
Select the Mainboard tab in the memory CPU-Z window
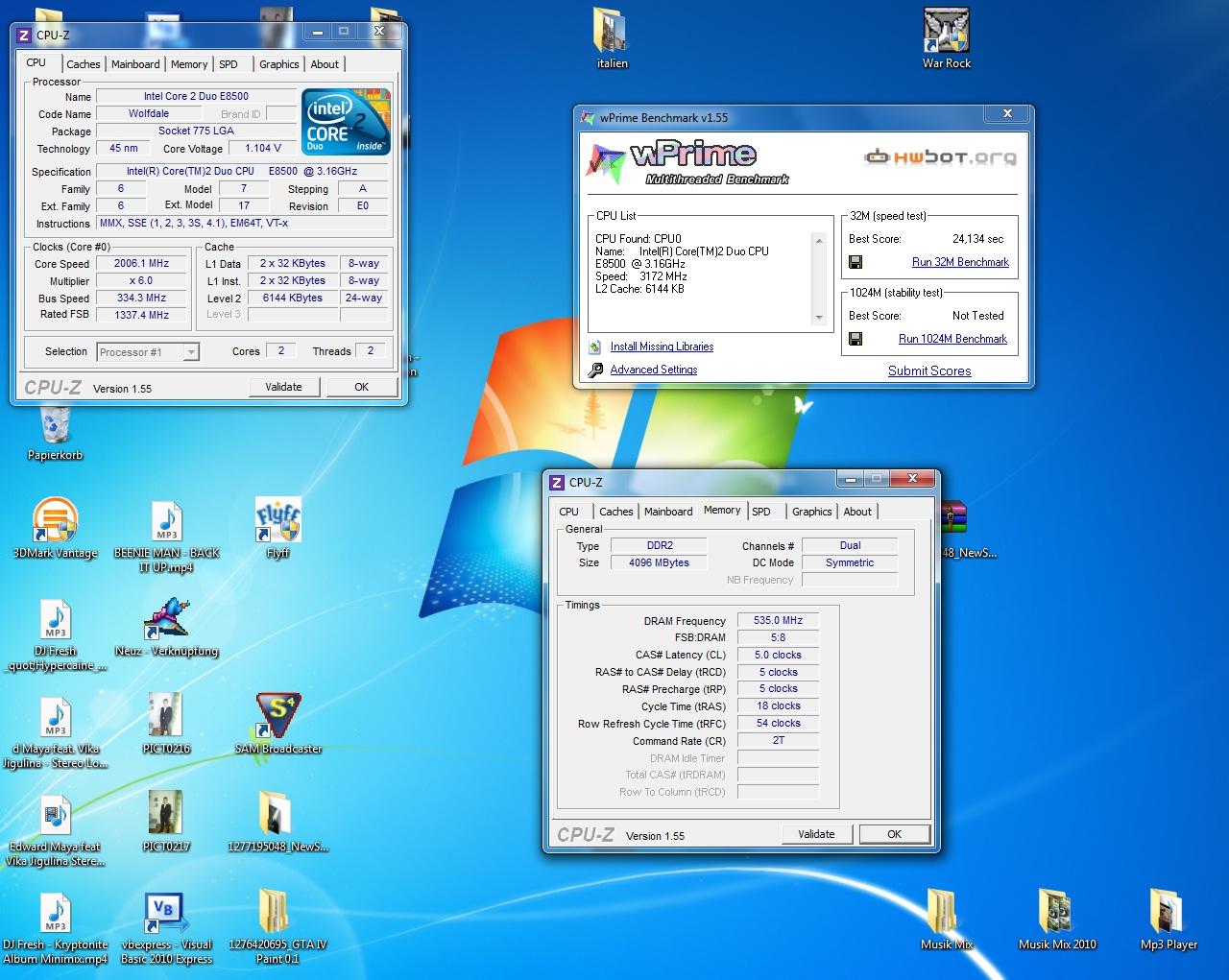pos(668,512)
